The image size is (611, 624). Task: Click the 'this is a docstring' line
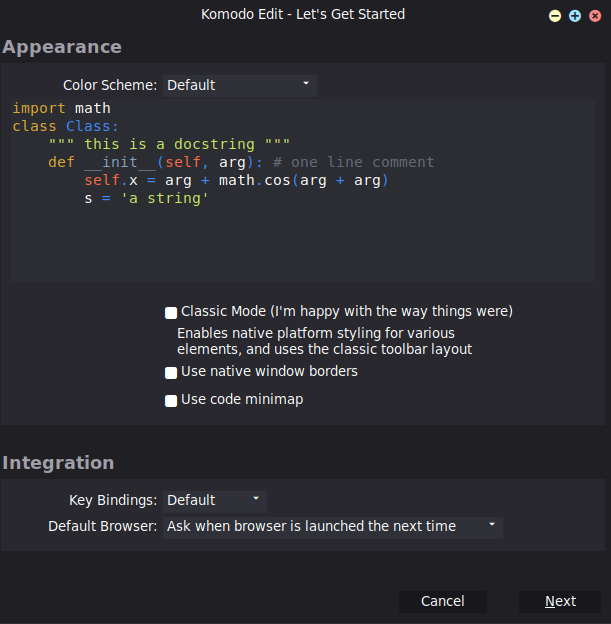point(170,144)
